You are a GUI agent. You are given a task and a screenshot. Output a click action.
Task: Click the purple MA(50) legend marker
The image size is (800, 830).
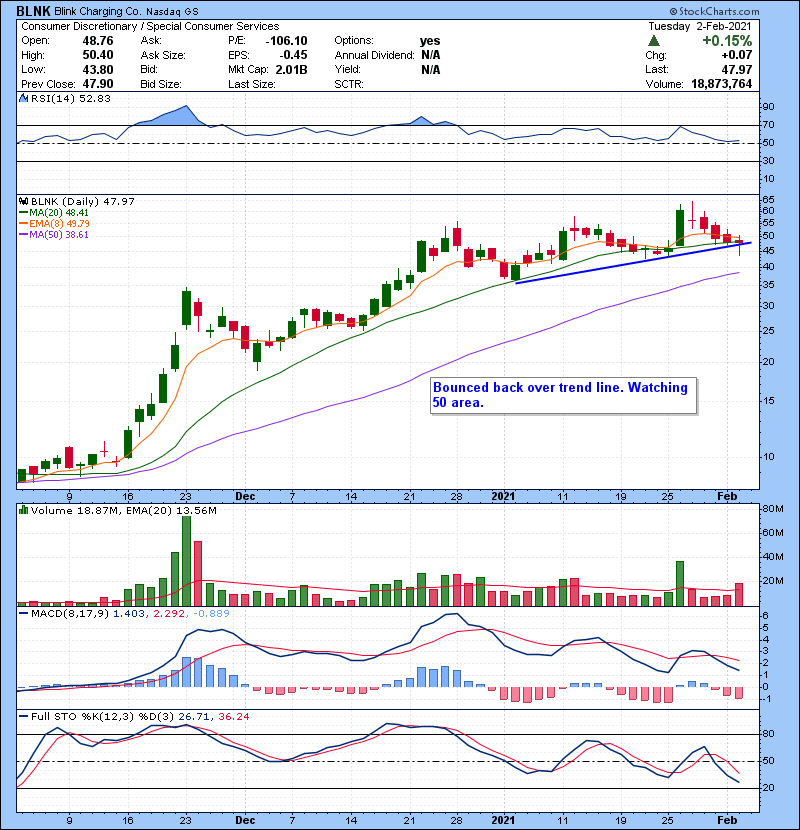(23, 235)
